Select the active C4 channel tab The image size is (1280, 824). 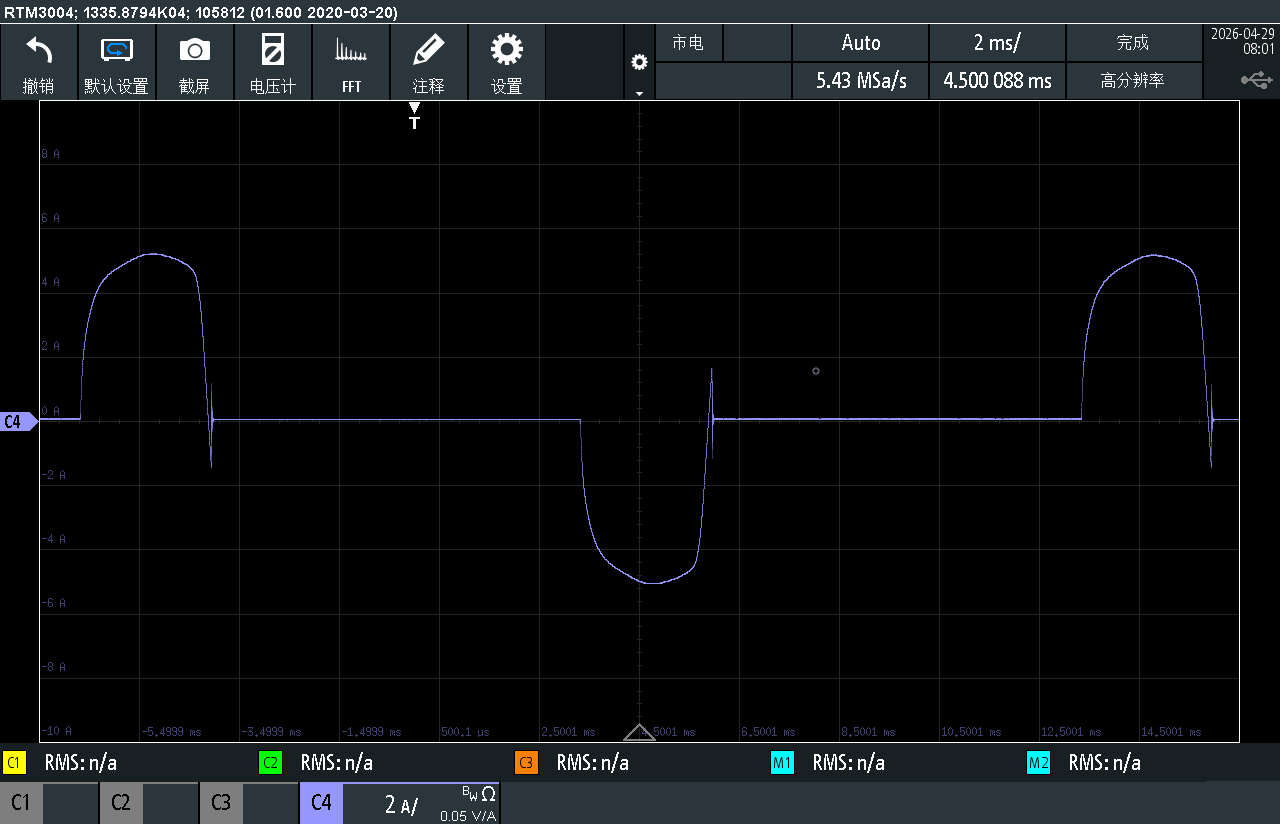[321, 803]
